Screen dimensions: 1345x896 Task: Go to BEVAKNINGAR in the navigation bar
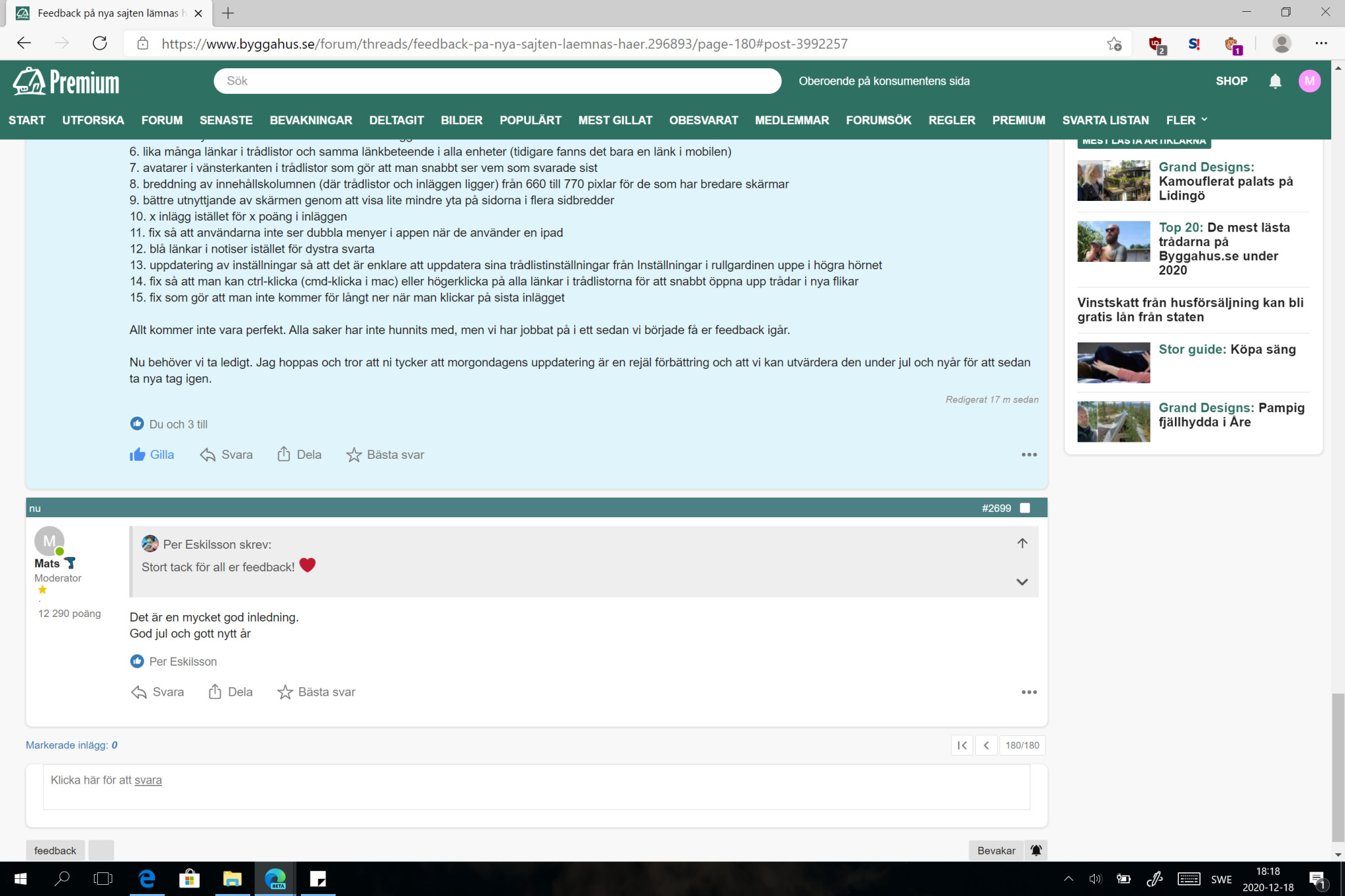click(x=311, y=120)
